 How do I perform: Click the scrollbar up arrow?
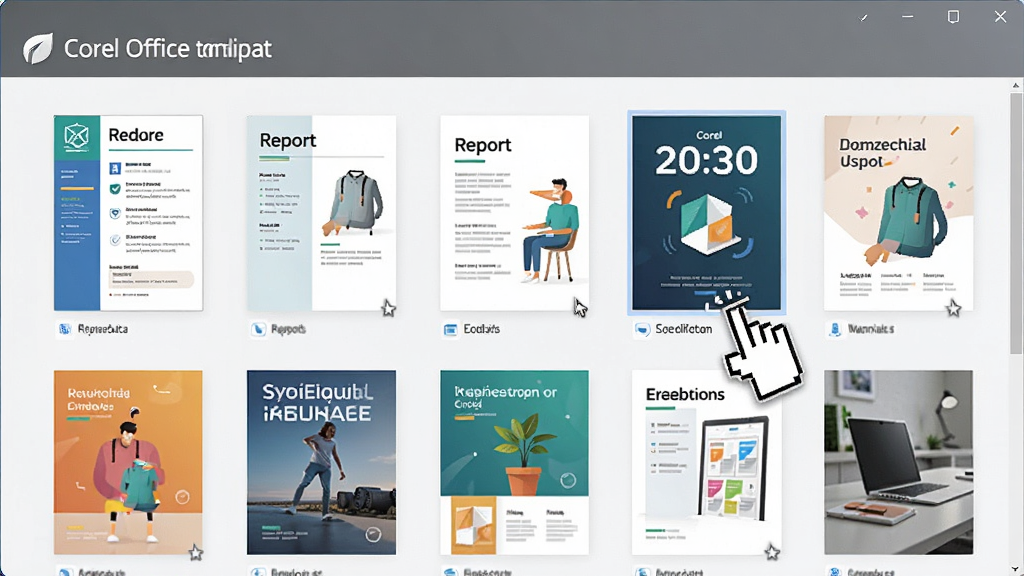1016,86
